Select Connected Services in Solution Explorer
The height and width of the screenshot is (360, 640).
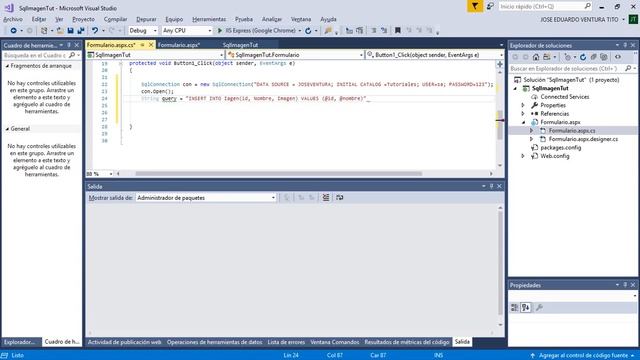click(565, 97)
